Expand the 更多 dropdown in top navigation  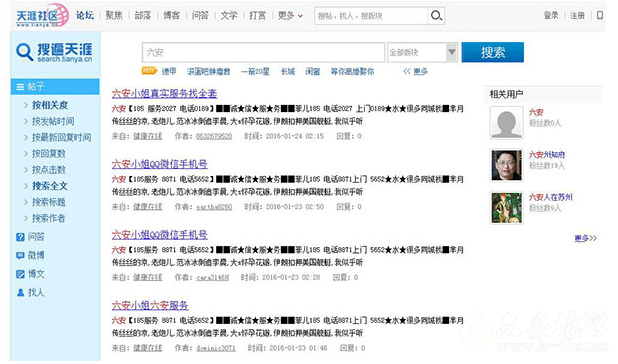pyautogui.click(x=290, y=16)
